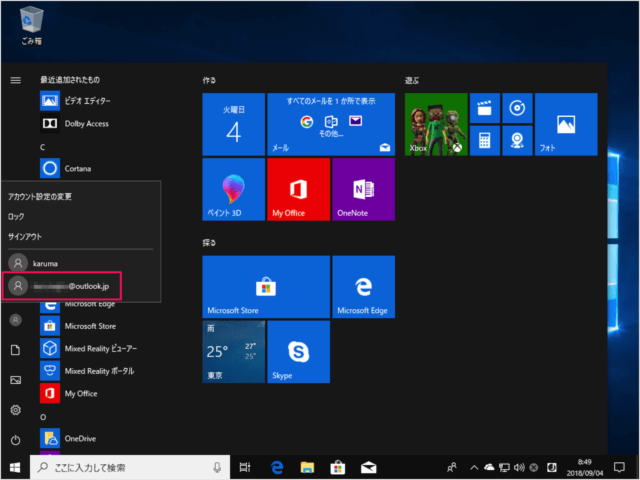Open Settings gear in Start sidebar

click(x=15, y=410)
